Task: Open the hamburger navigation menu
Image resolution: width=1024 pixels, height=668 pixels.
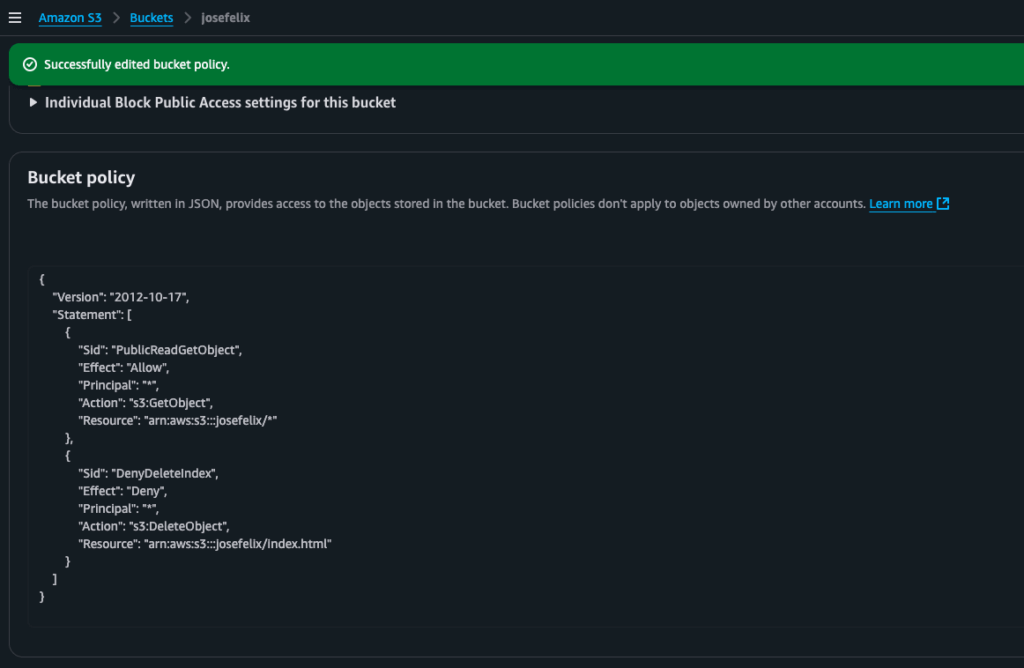Action: click(x=15, y=18)
